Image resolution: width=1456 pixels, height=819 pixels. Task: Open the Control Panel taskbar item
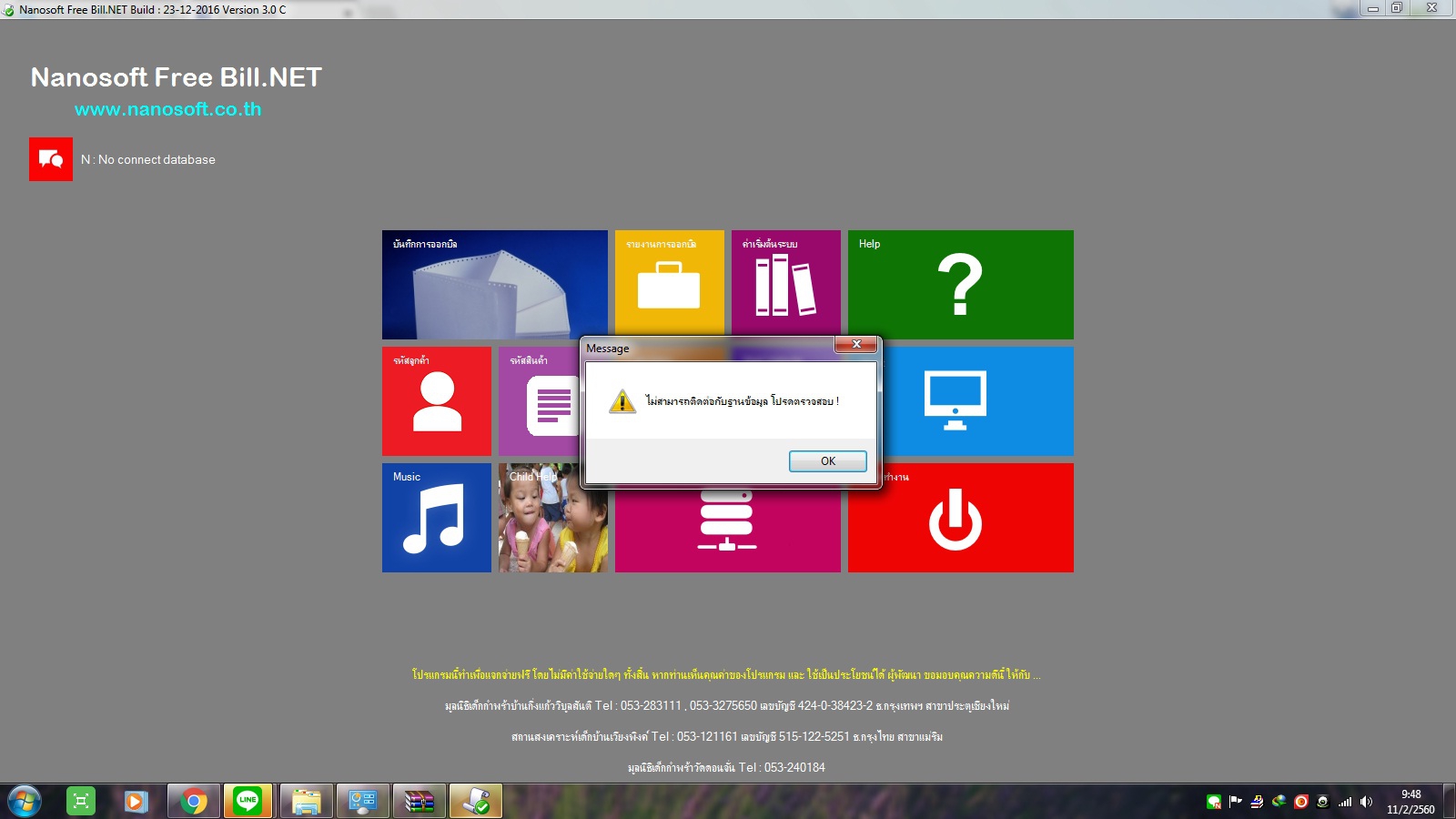(x=362, y=802)
